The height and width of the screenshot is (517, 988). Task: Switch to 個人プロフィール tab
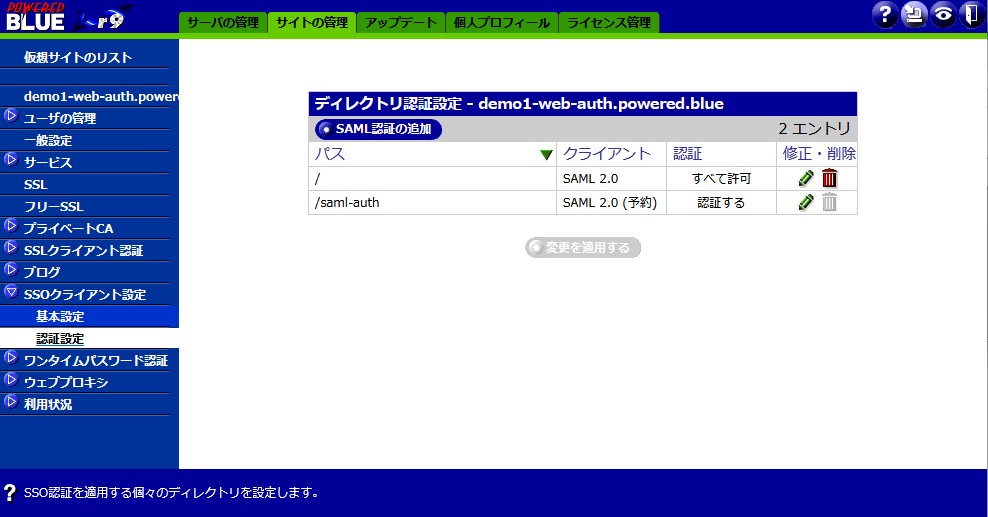pos(502,23)
